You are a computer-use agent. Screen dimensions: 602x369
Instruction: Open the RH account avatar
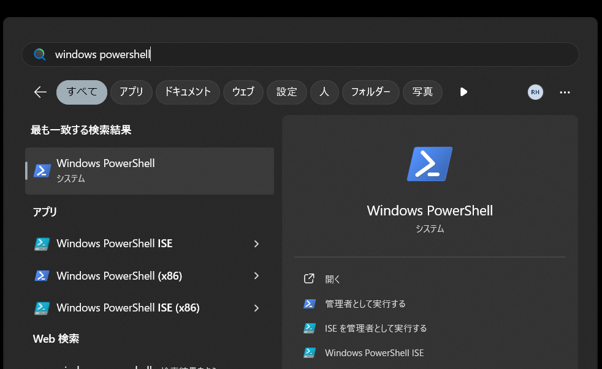click(535, 92)
